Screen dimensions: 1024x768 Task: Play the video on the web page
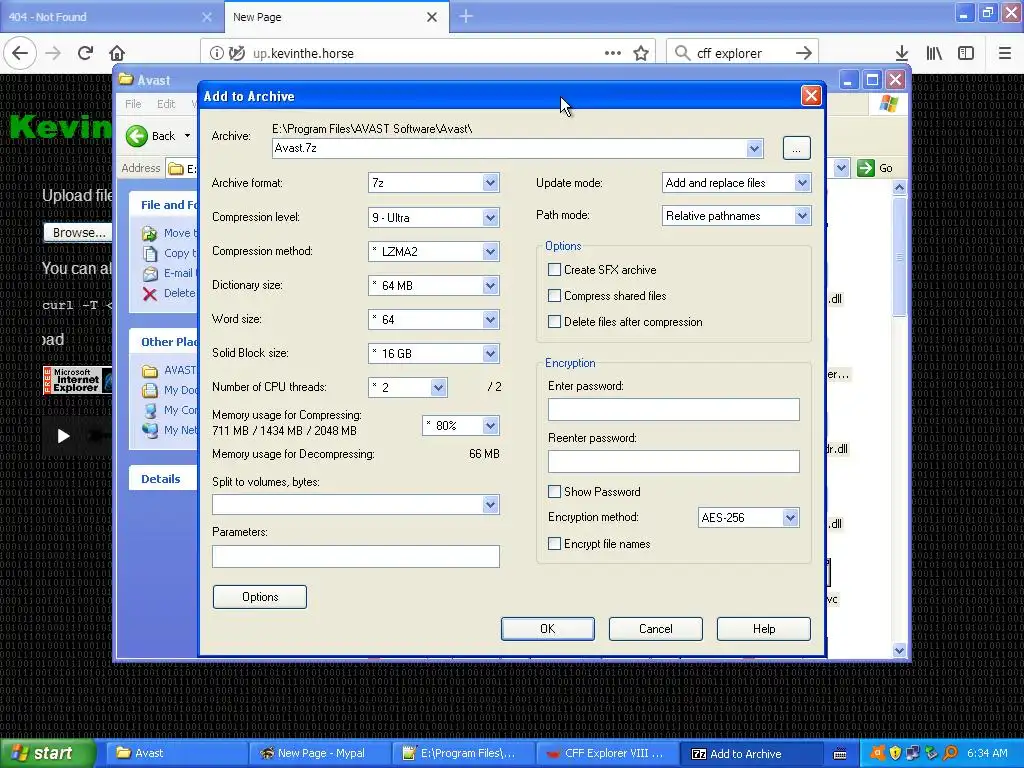pyautogui.click(x=63, y=436)
